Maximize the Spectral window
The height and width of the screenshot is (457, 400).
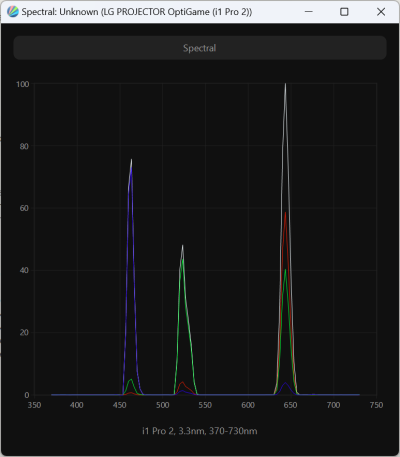tap(344, 12)
